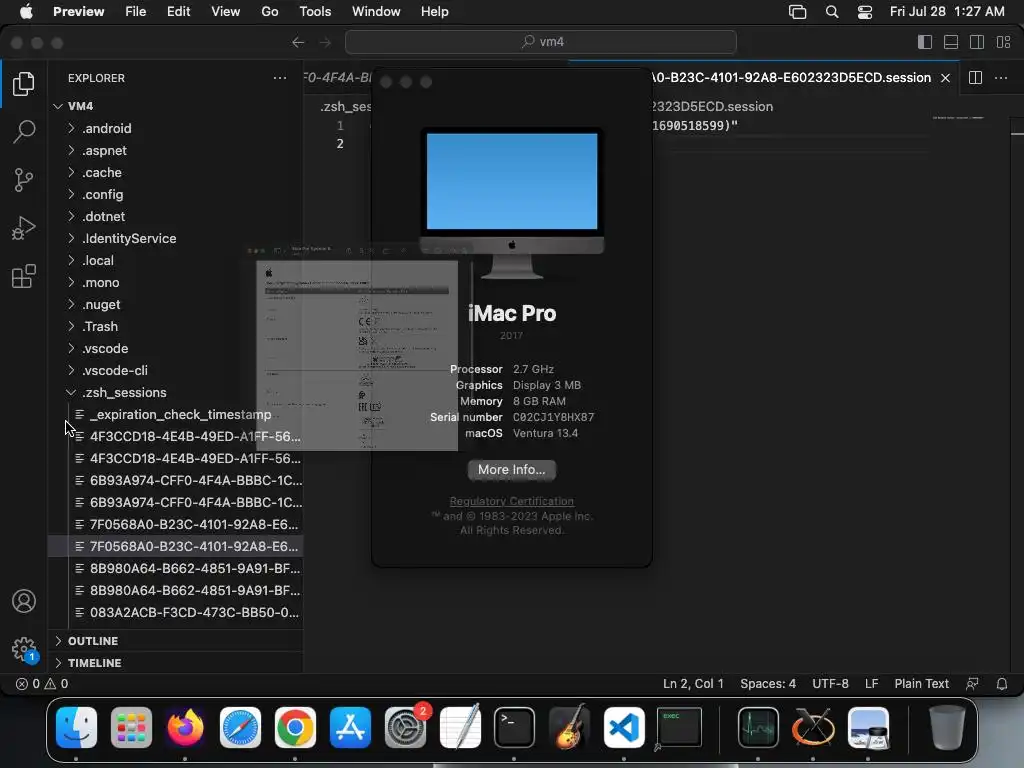
Task: Click the Explorer more actions ellipsis
Action: [280, 78]
